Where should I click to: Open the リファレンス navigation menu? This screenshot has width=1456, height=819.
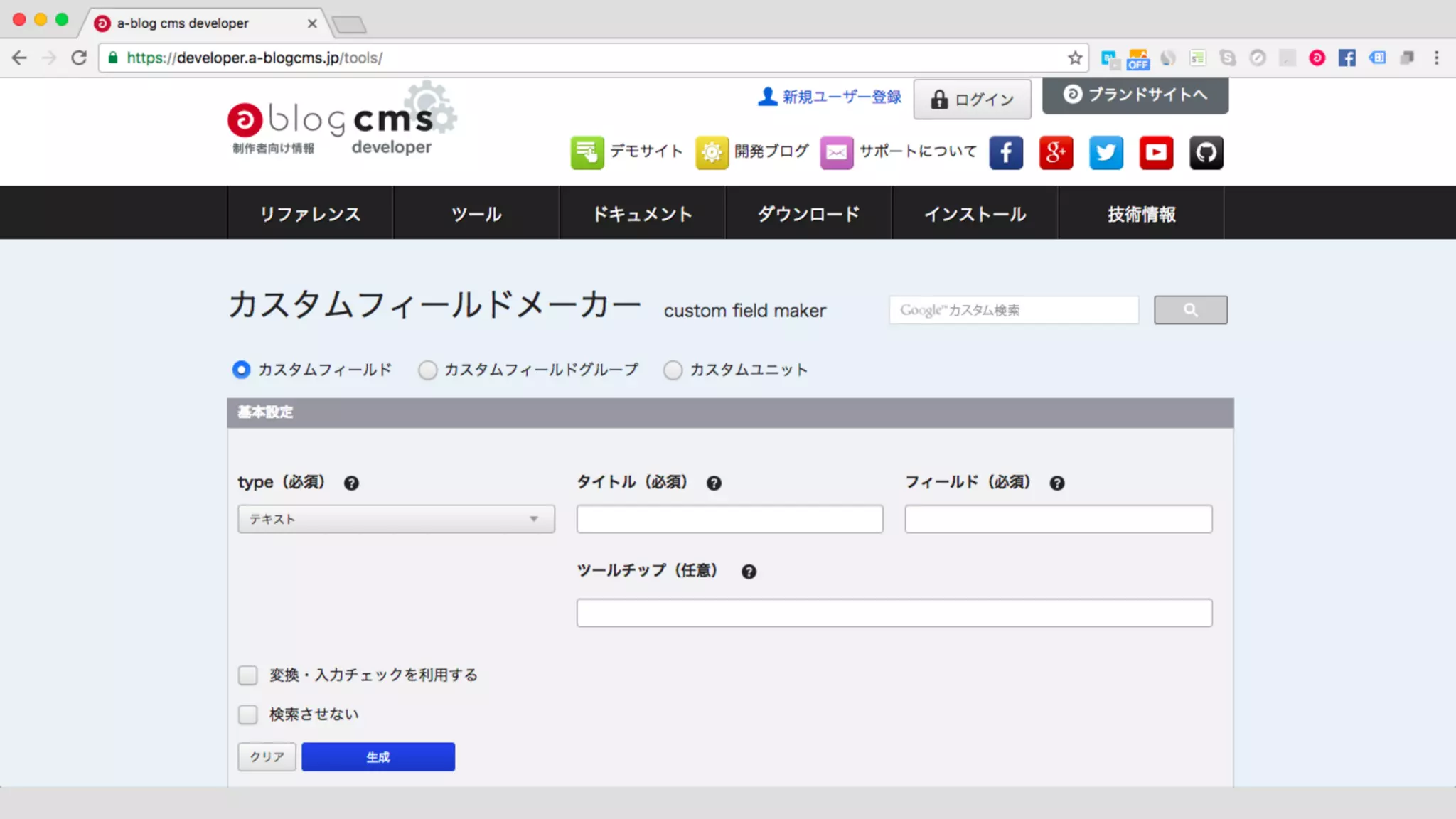[310, 214]
